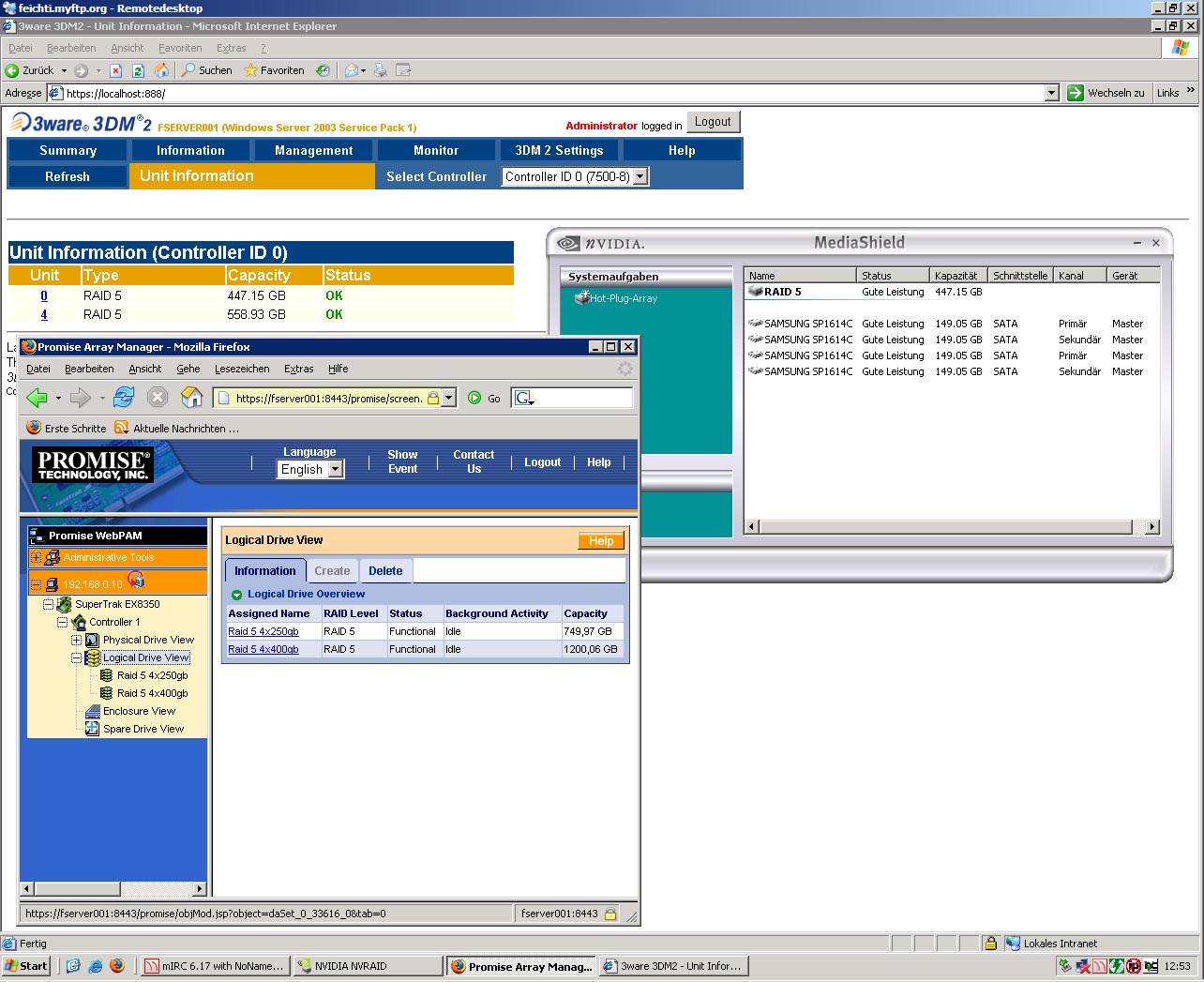Image resolution: width=1204 pixels, height=982 pixels.
Task: Open the Lesezeichen menu in Firefox
Action: click(x=242, y=369)
